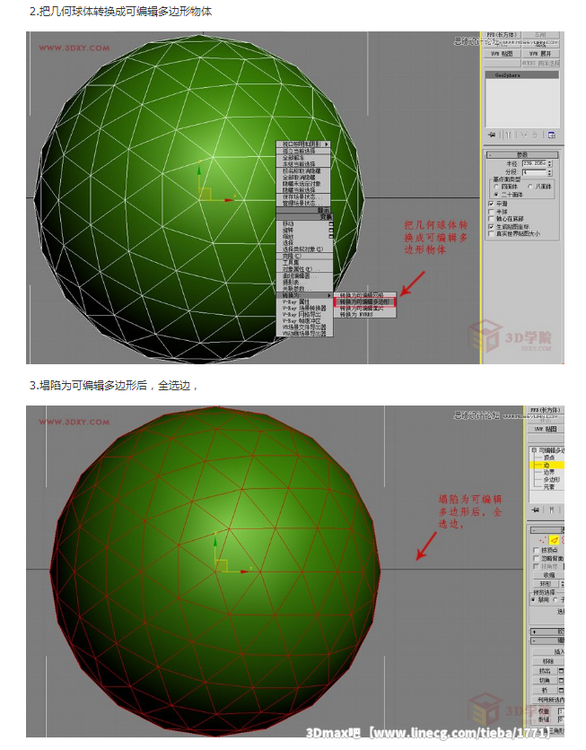Pin the stack icon below the 可编辑多边形 tree
The width and height of the screenshot is (586, 750).
535,510
